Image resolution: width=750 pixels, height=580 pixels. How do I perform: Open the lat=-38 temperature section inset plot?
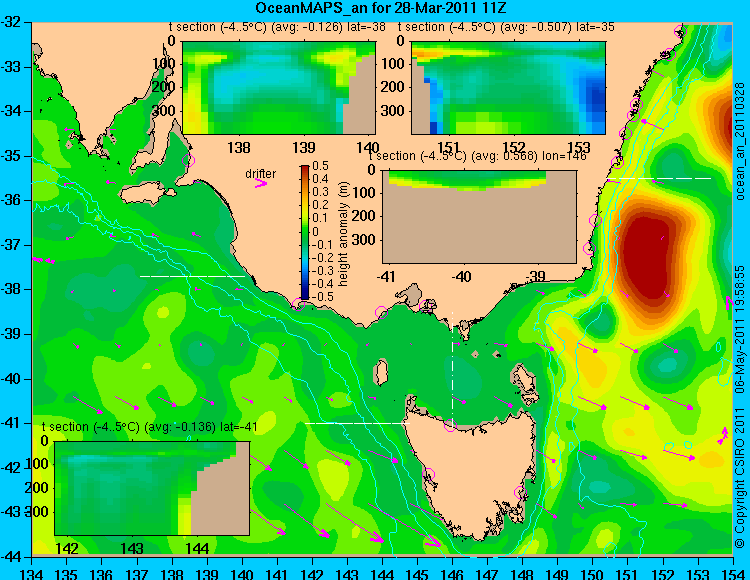tap(279, 88)
